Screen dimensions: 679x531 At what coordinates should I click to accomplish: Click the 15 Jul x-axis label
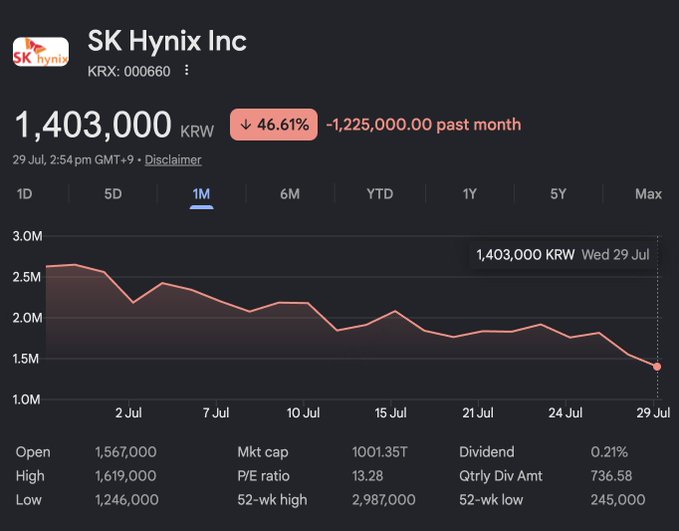(391, 413)
